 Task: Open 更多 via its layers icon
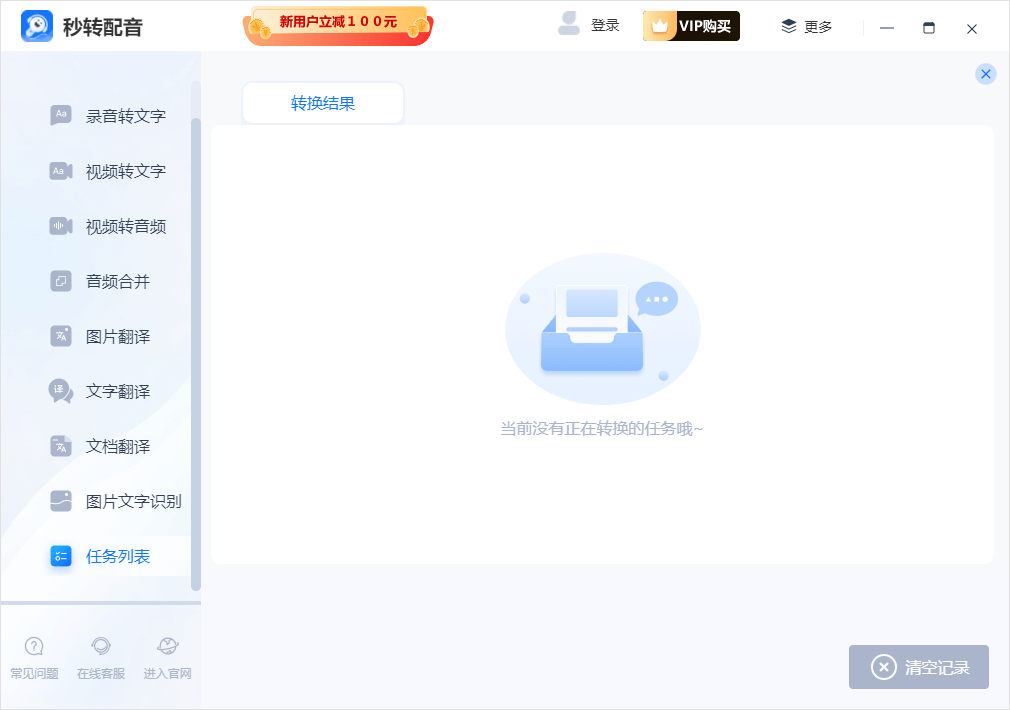coord(789,26)
